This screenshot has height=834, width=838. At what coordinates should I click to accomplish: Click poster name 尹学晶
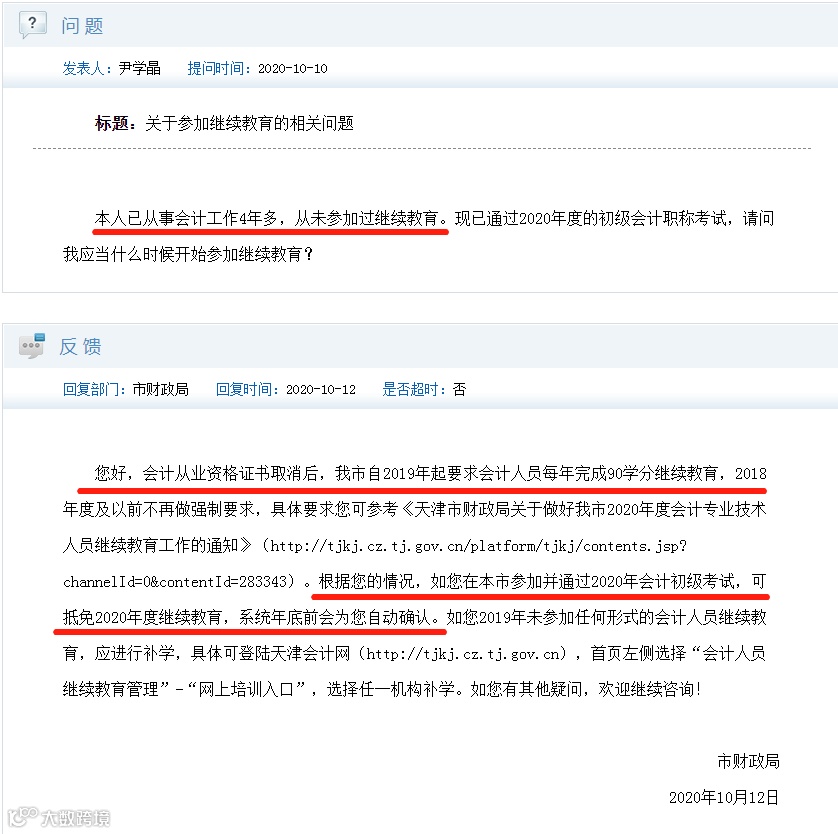[x=139, y=68]
